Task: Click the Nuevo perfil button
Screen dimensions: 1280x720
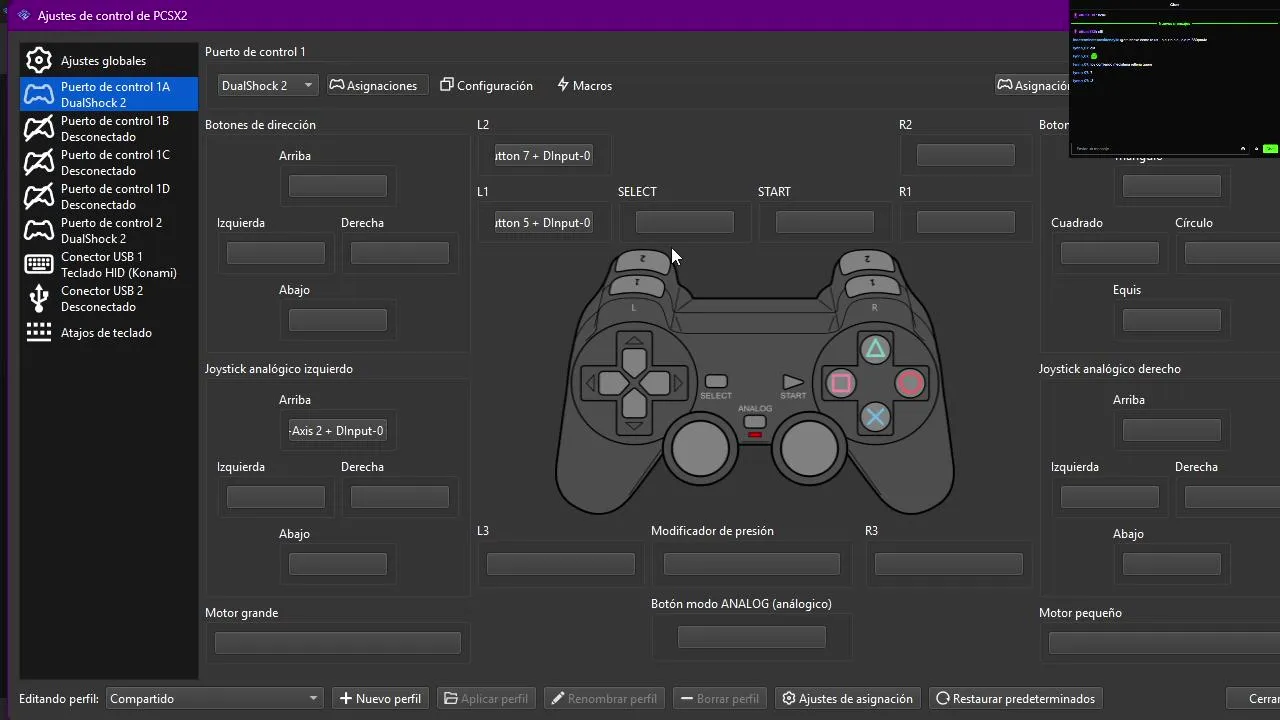Action: [x=380, y=699]
